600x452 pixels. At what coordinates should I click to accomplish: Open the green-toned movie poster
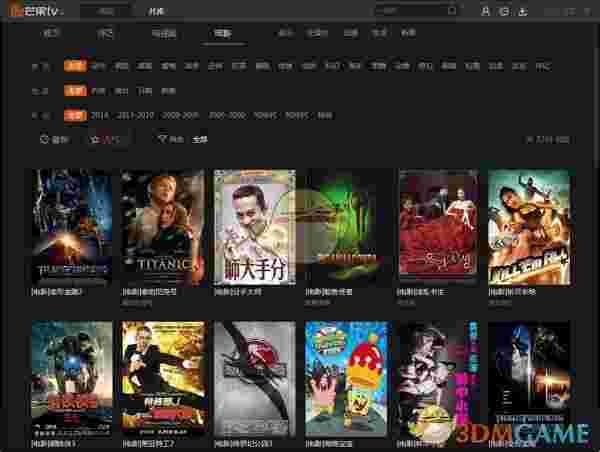346,228
